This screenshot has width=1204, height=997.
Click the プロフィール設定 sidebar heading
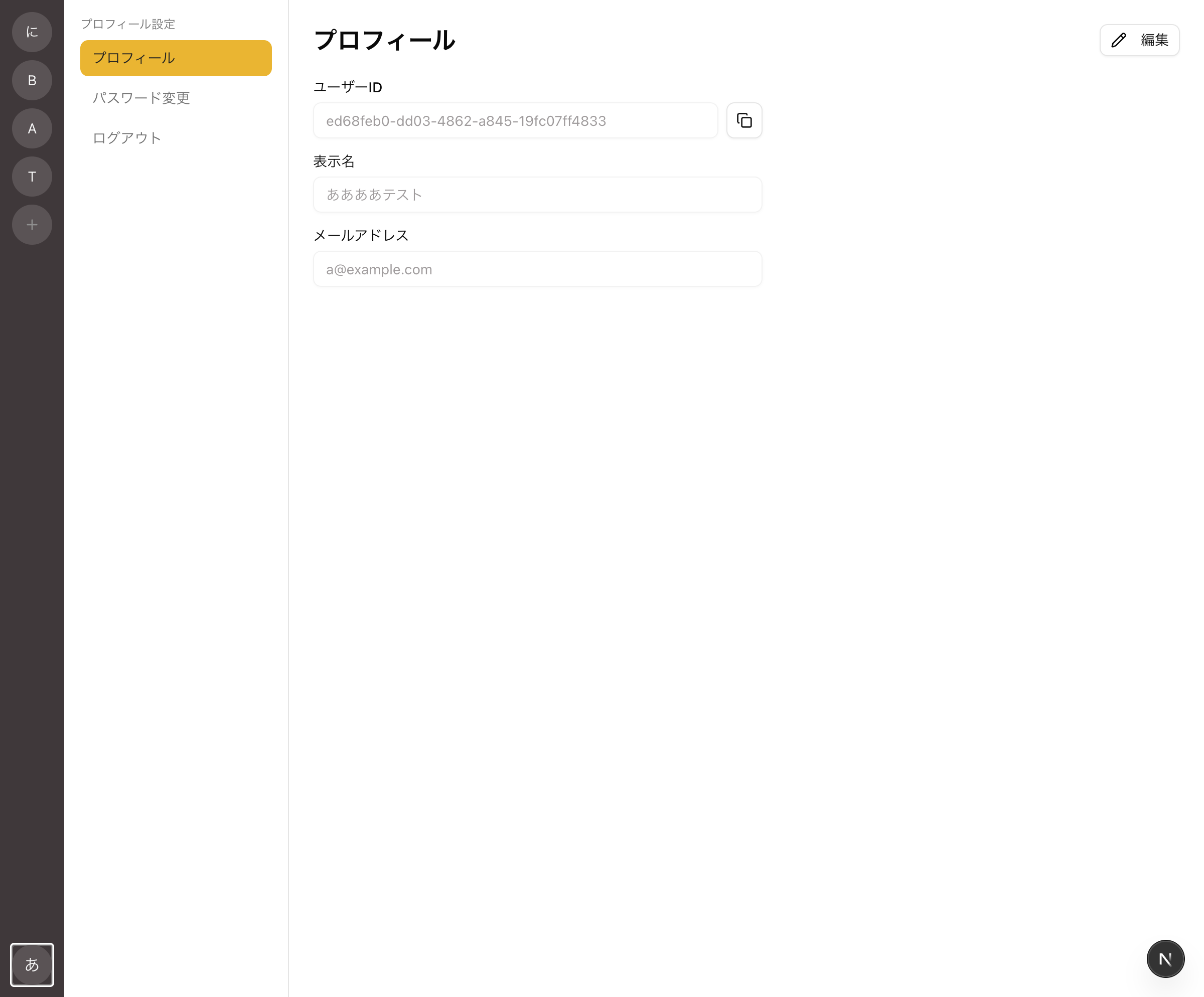coord(128,24)
